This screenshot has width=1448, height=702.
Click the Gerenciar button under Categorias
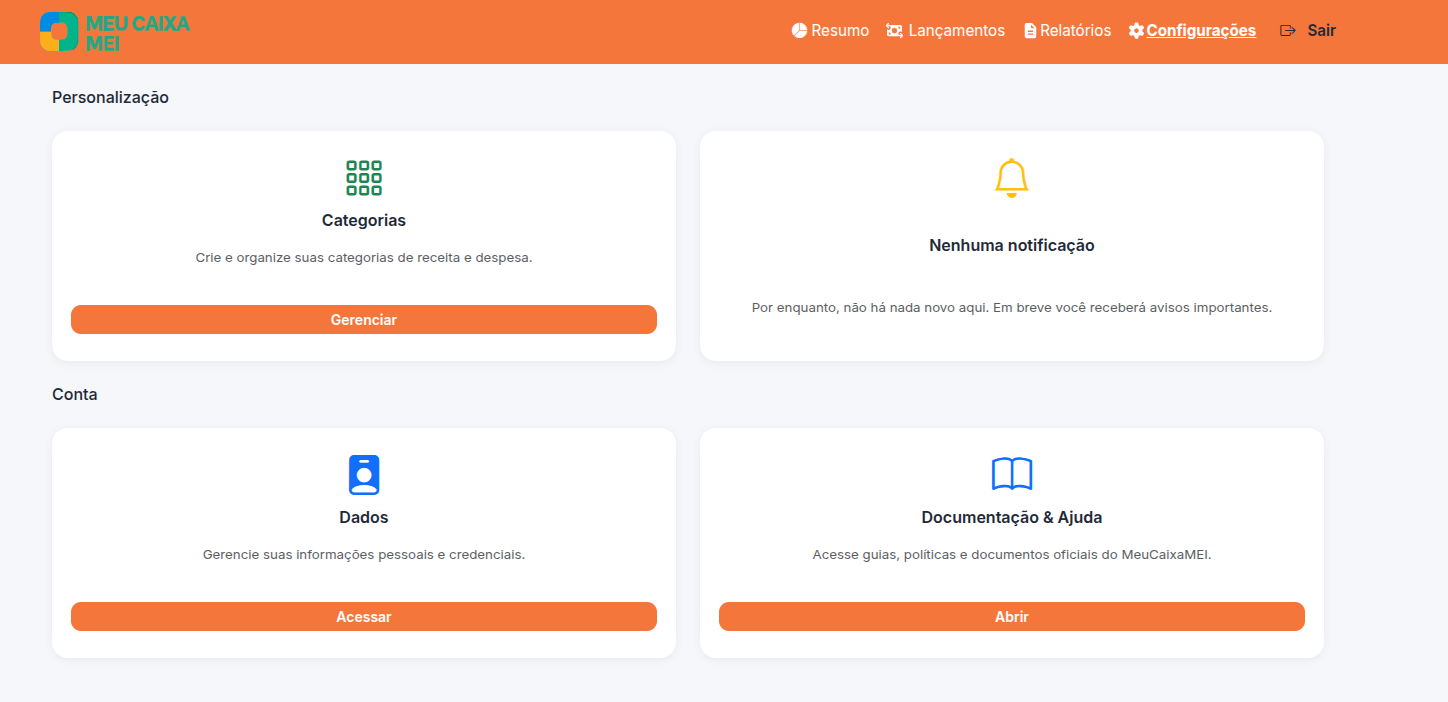[364, 319]
